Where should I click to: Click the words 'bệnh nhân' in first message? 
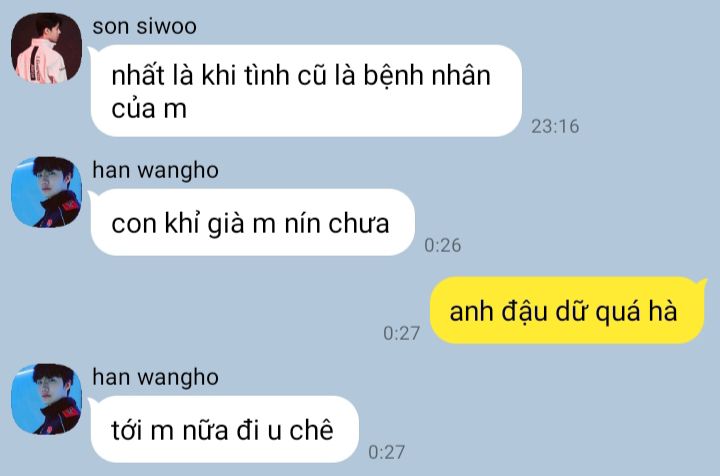pos(427,76)
